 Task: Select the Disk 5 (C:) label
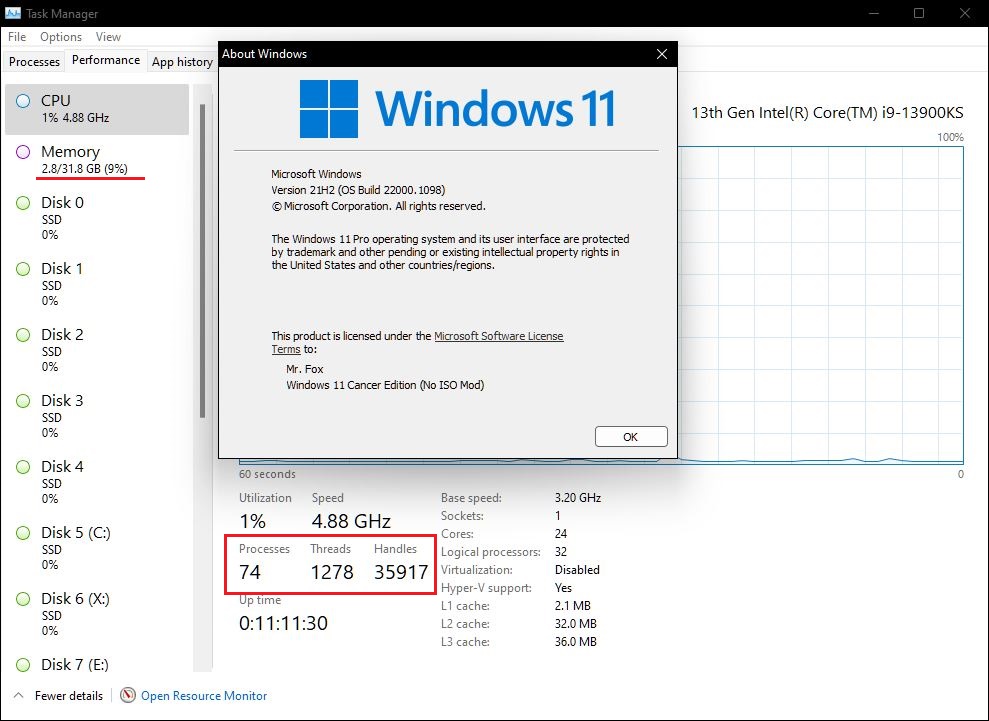click(76, 532)
